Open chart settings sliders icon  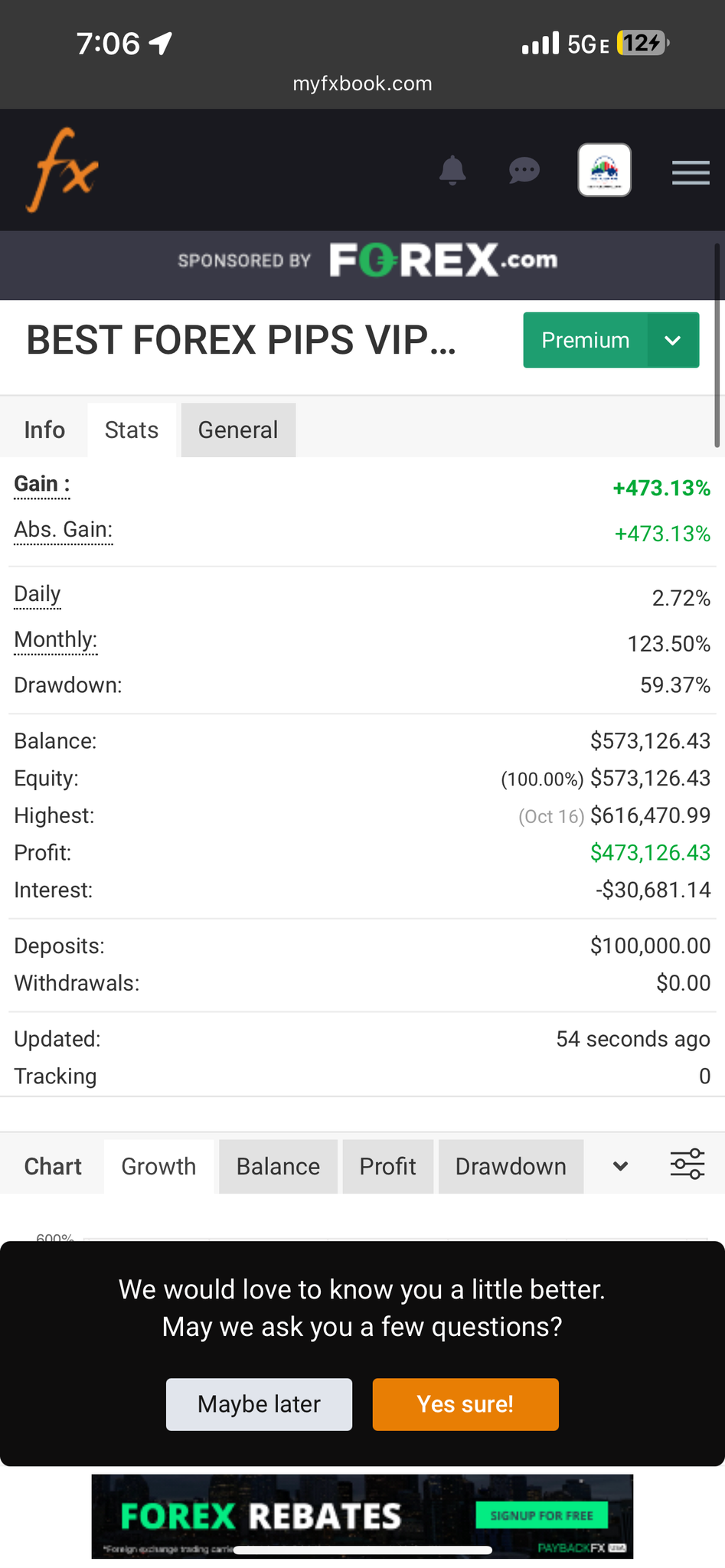(687, 1165)
